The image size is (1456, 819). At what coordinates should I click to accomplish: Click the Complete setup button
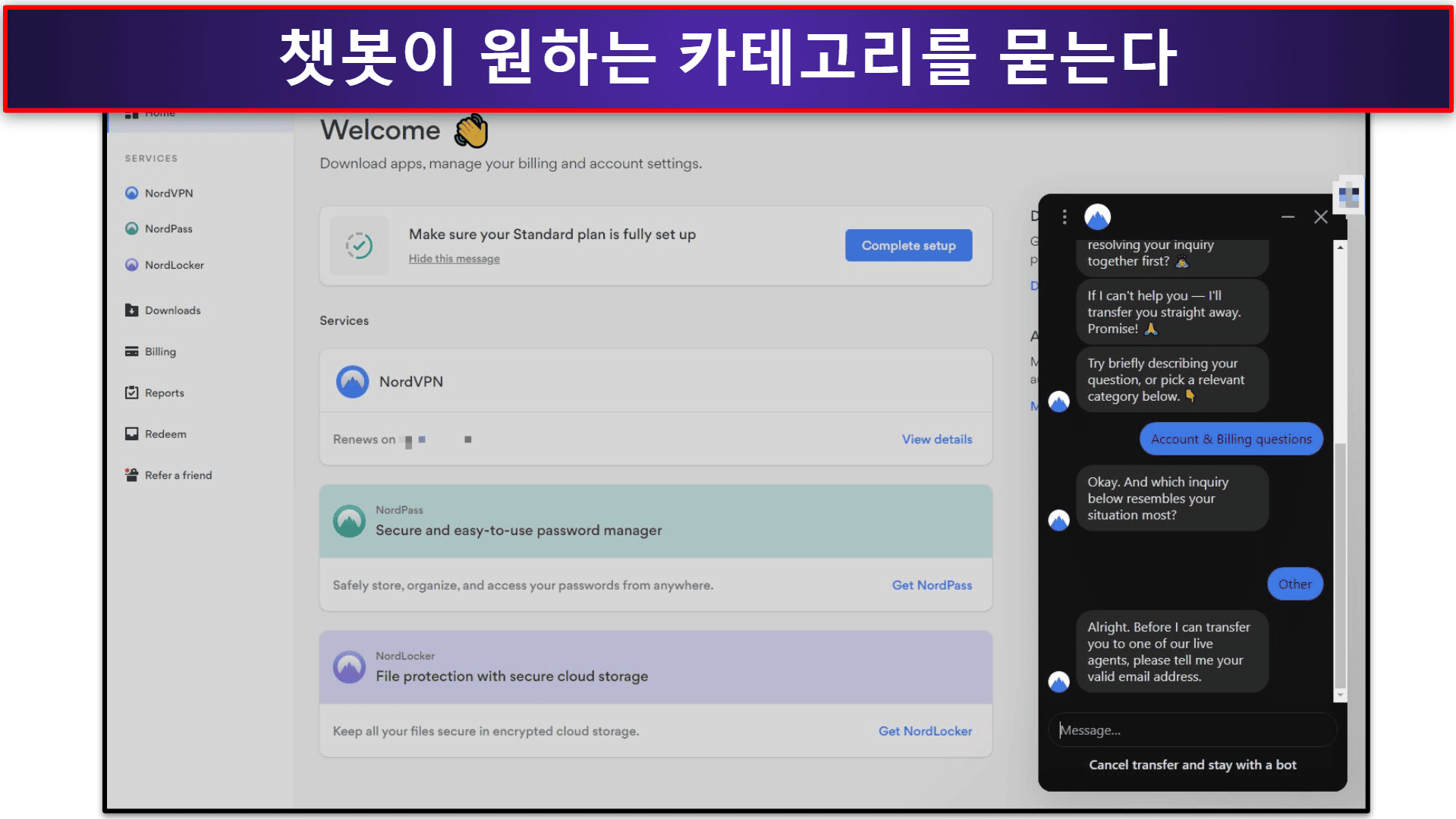[x=909, y=245]
